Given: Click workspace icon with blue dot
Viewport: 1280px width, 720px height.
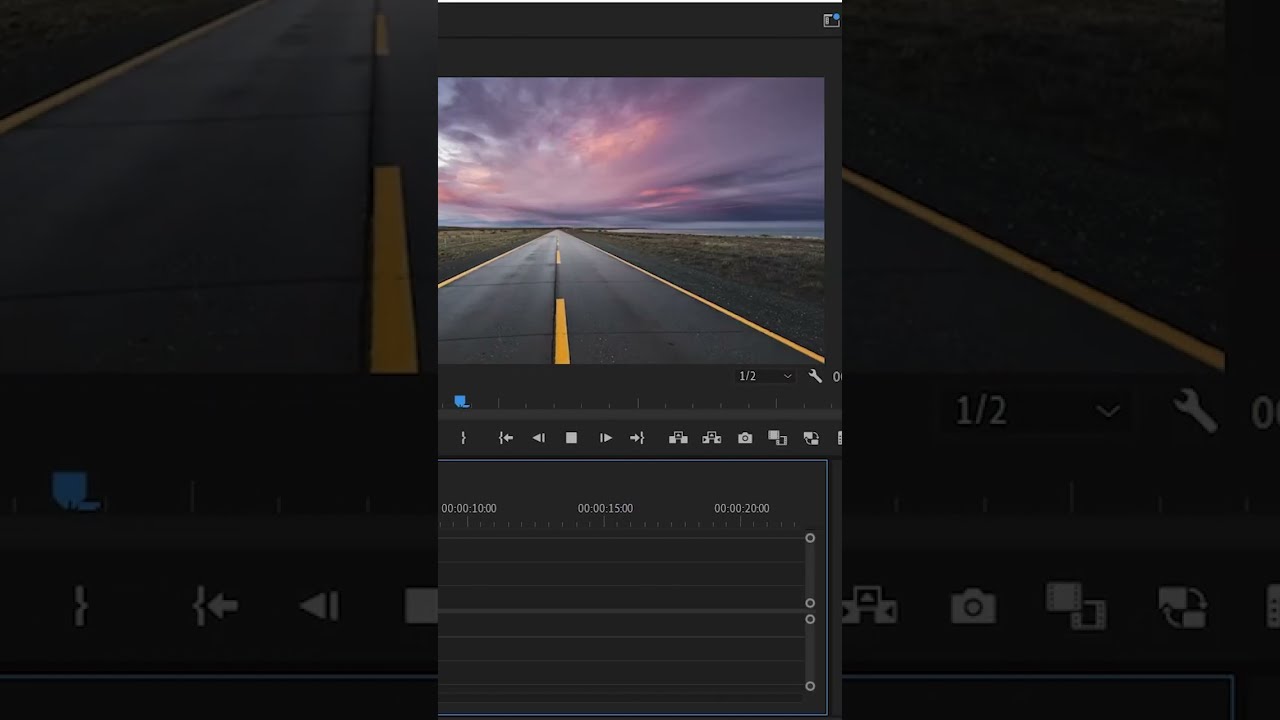Looking at the screenshot, I should coord(831,20).
